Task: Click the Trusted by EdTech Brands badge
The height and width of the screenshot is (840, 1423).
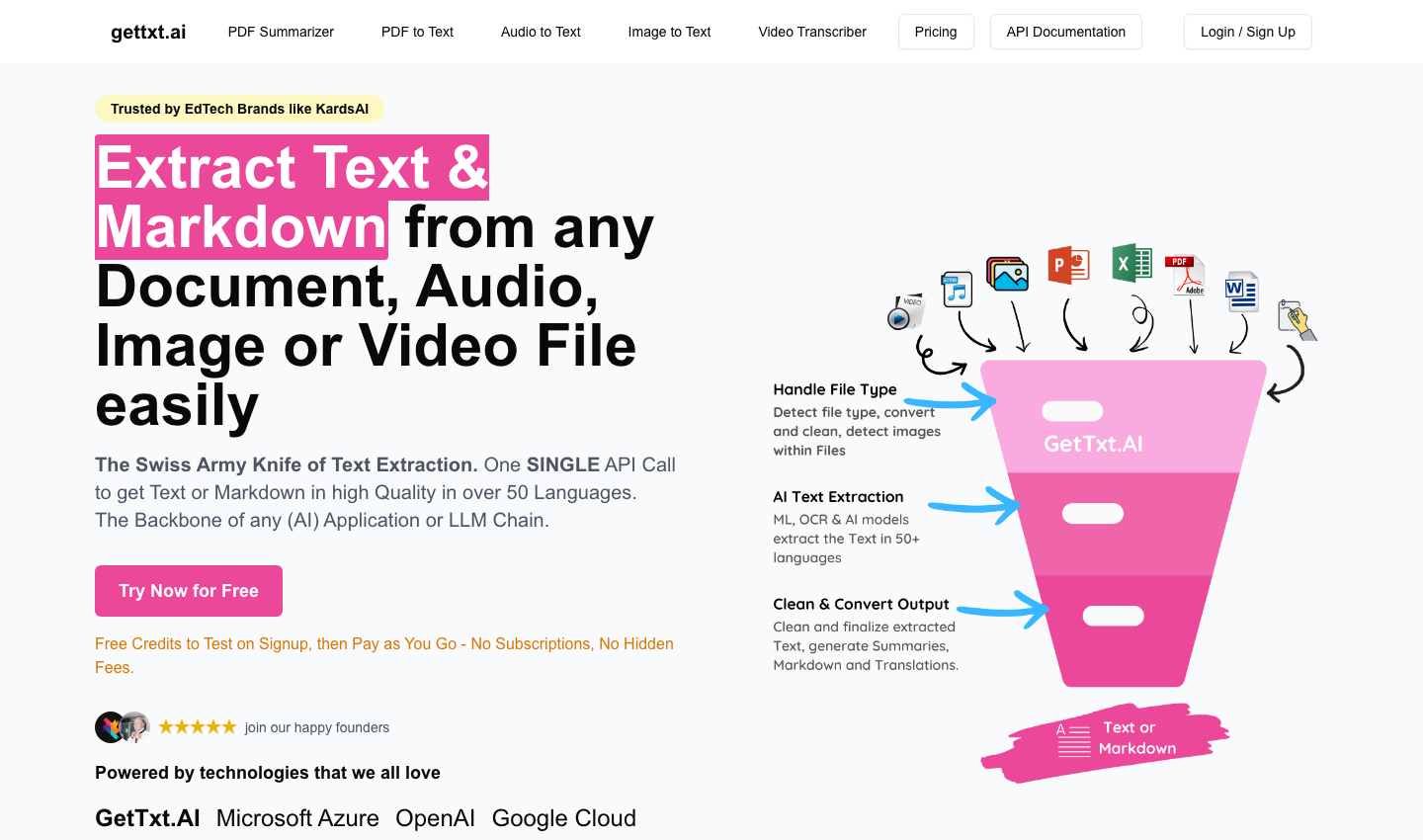Action: pos(239,109)
